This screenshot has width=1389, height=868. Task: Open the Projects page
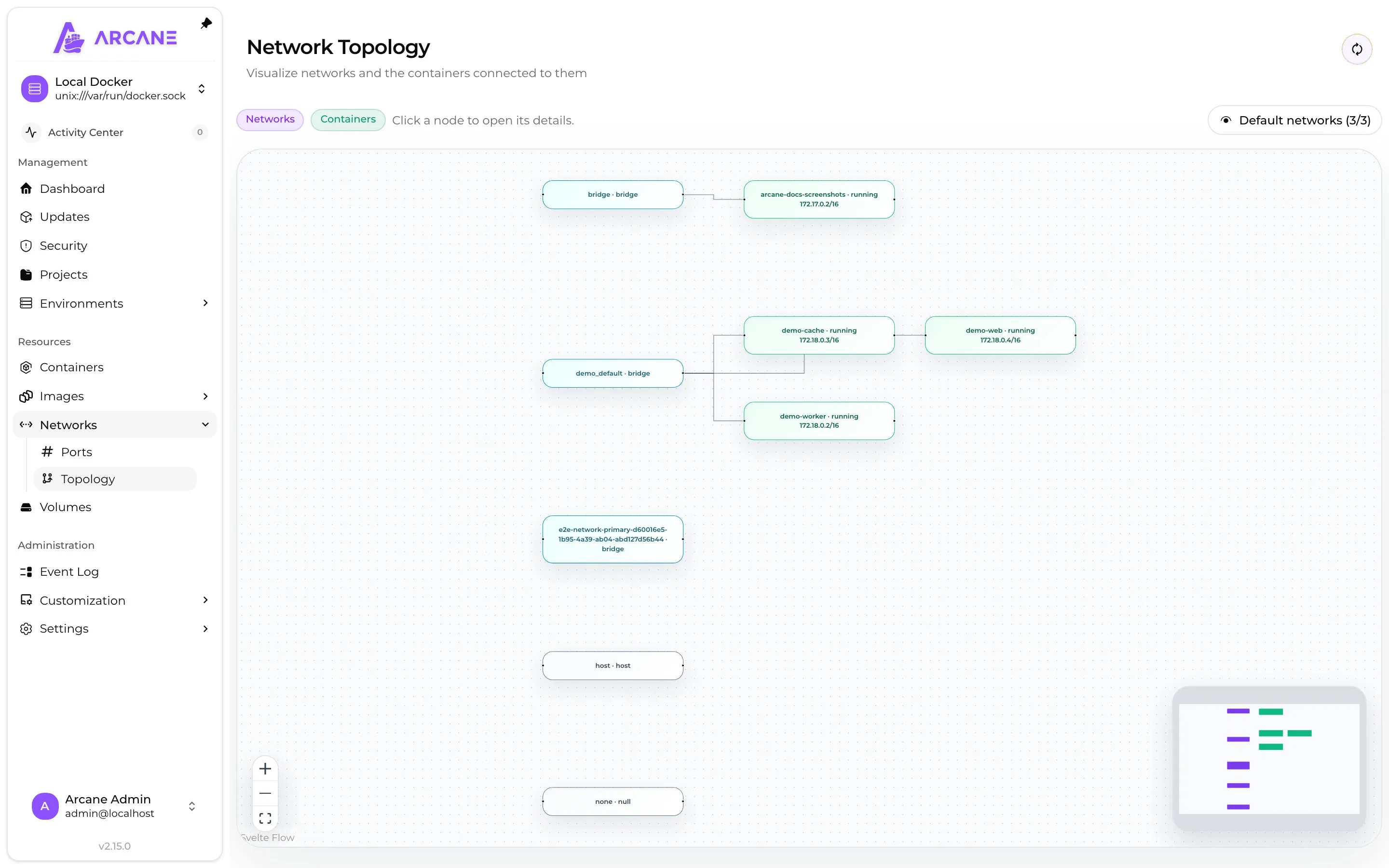(114, 274)
